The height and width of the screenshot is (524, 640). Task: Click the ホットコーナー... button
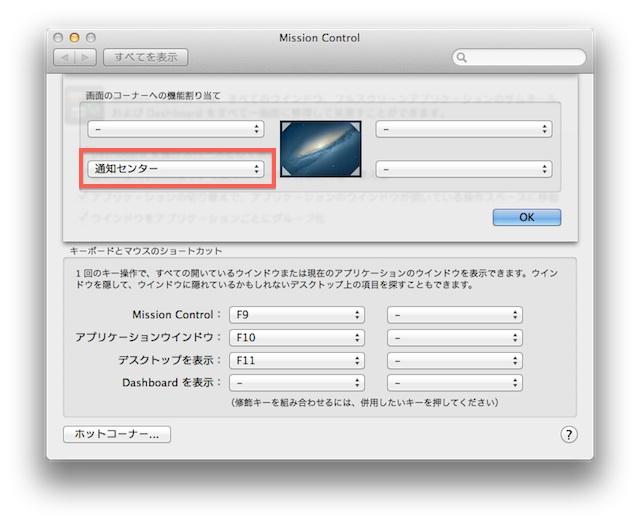pyautogui.click(x=117, y=434)
